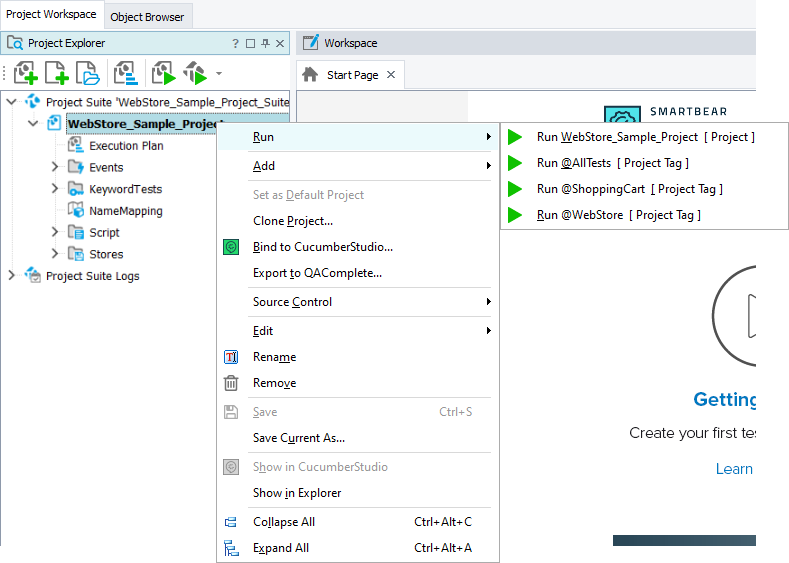Expand the KeywordTests tree node
Image resolution: width=789 pixels, height=563 pixels.
pos(55,189)
